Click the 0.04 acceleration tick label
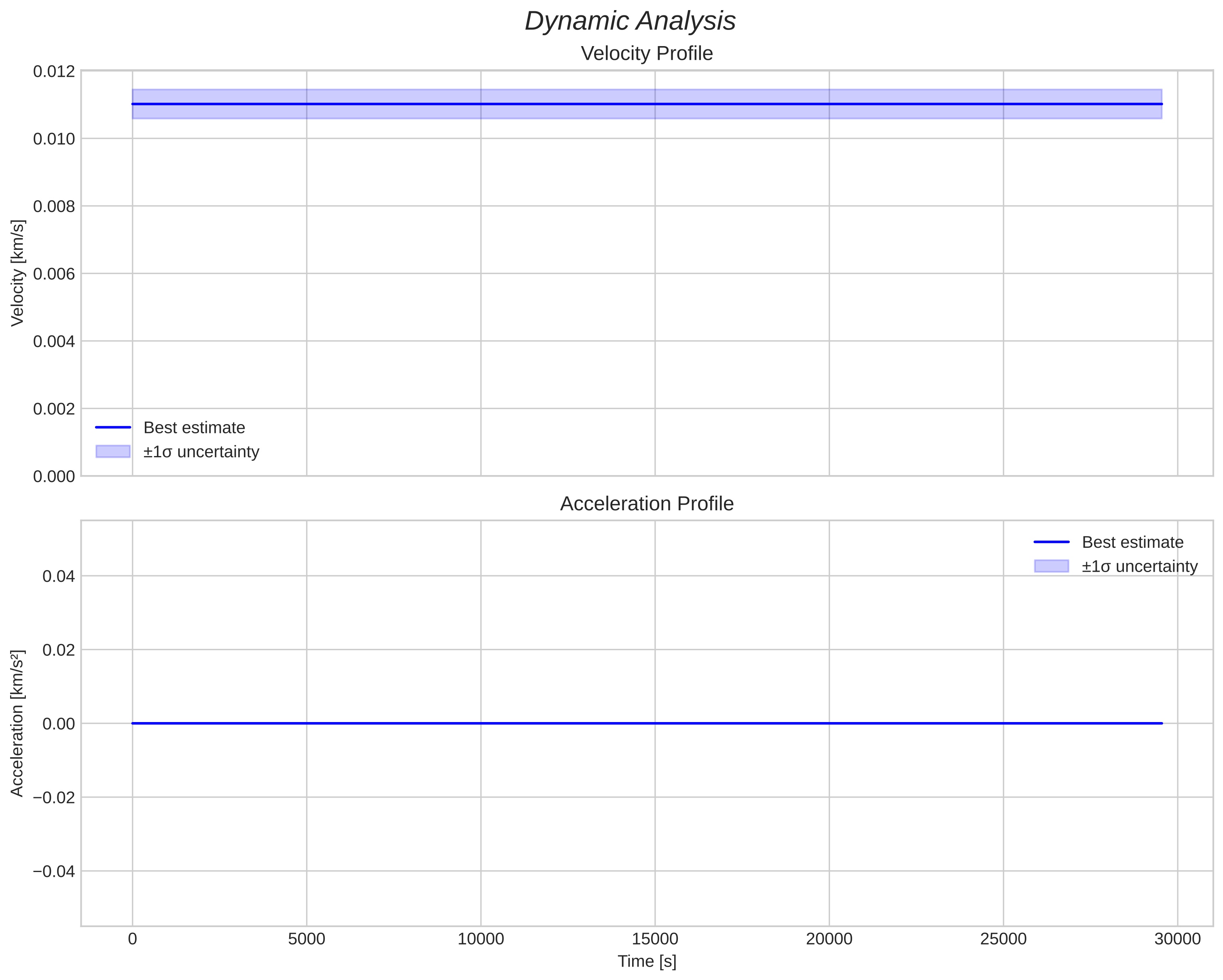The height and width of the screenshot is (980, 1223). (x=58, y=577)
